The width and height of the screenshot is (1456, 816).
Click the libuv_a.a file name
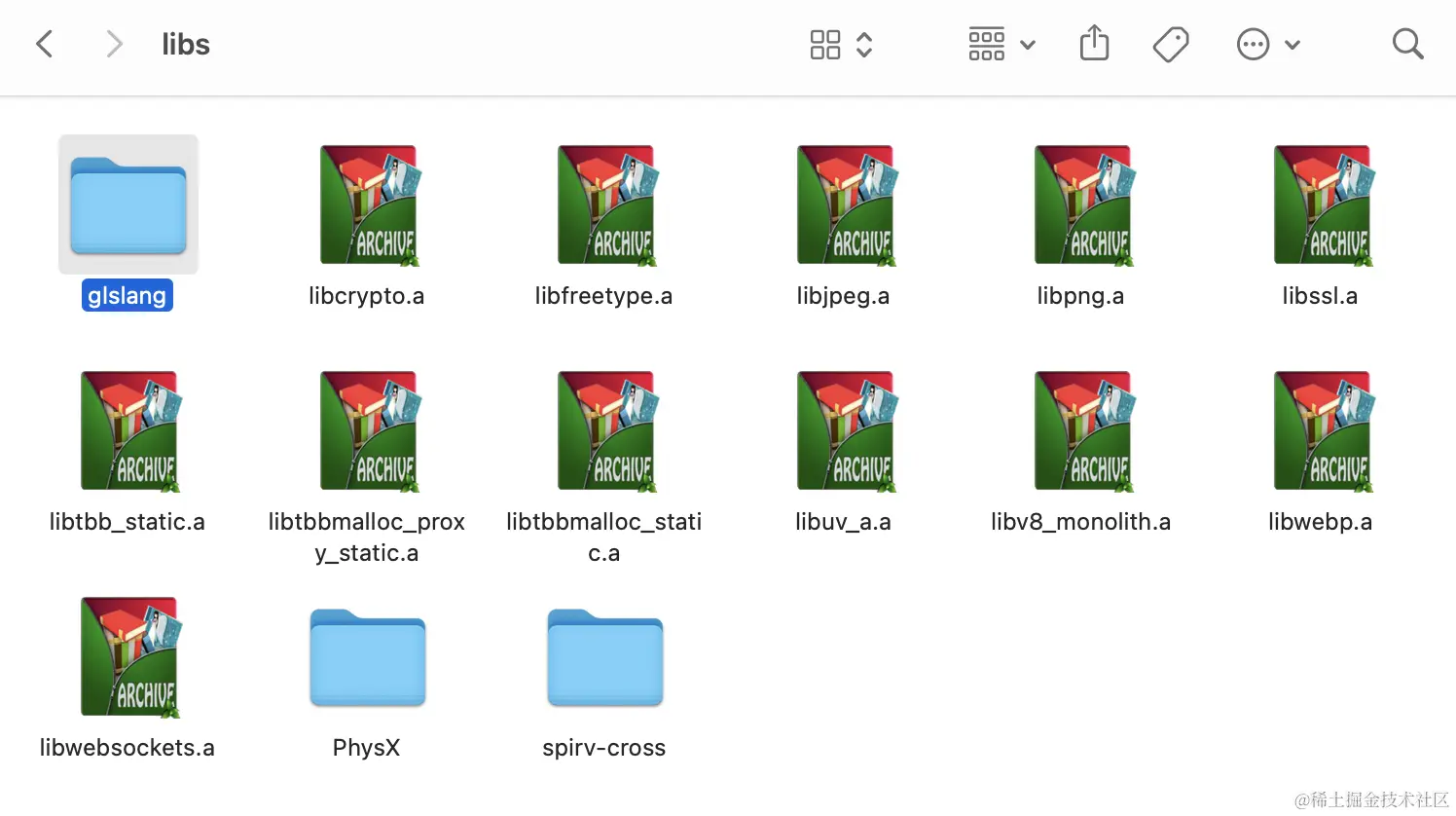[x=843, y=522]
